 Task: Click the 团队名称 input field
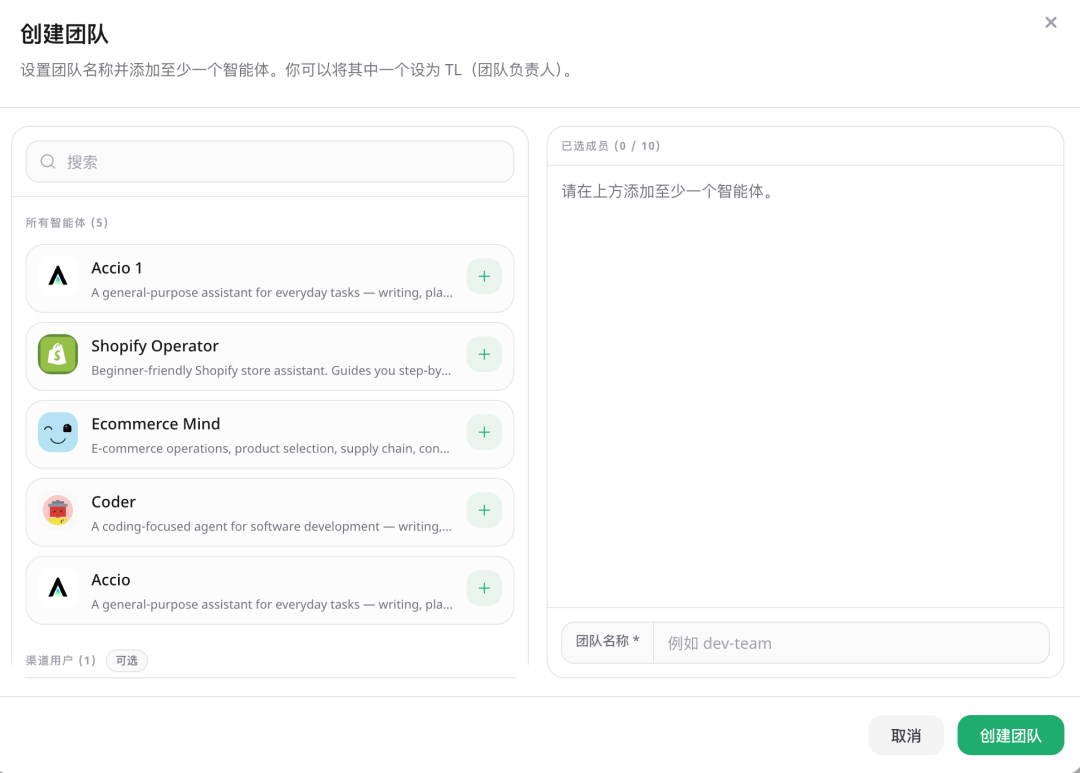(x=850, y=642)
